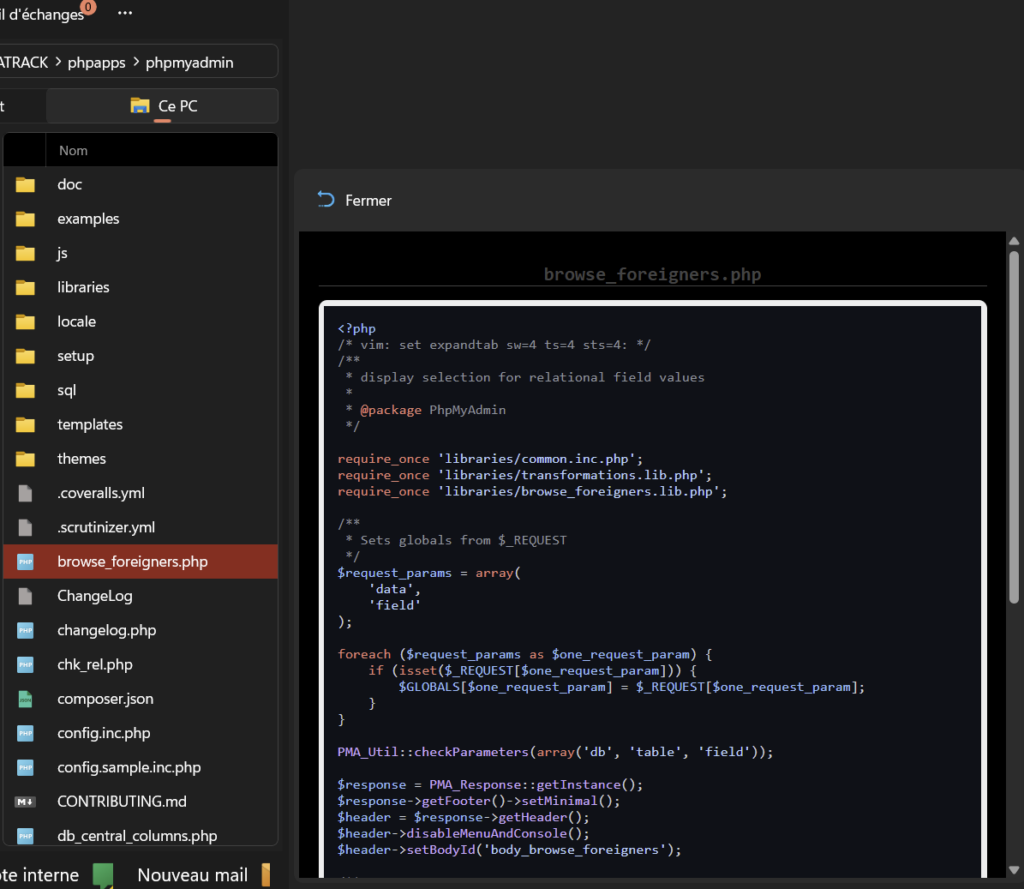Select phpmyadmin in the breadcrumb path
The height and width of the screenshot is (889, 1024).
(189, 62)
